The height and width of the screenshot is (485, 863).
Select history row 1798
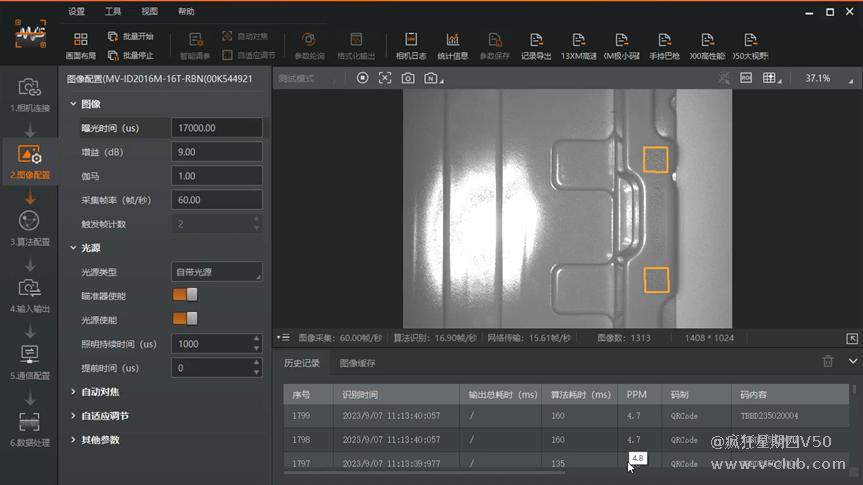point(566,439)
